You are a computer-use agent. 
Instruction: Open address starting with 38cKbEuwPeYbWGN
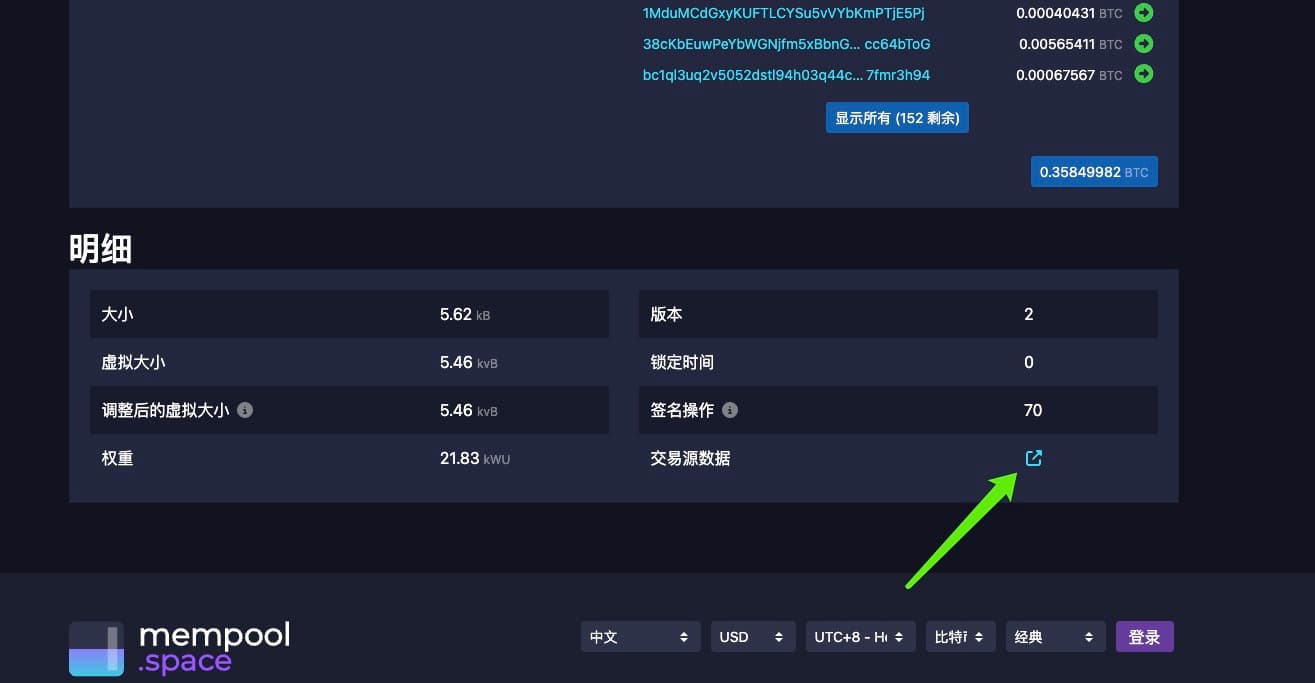(786, 44)
